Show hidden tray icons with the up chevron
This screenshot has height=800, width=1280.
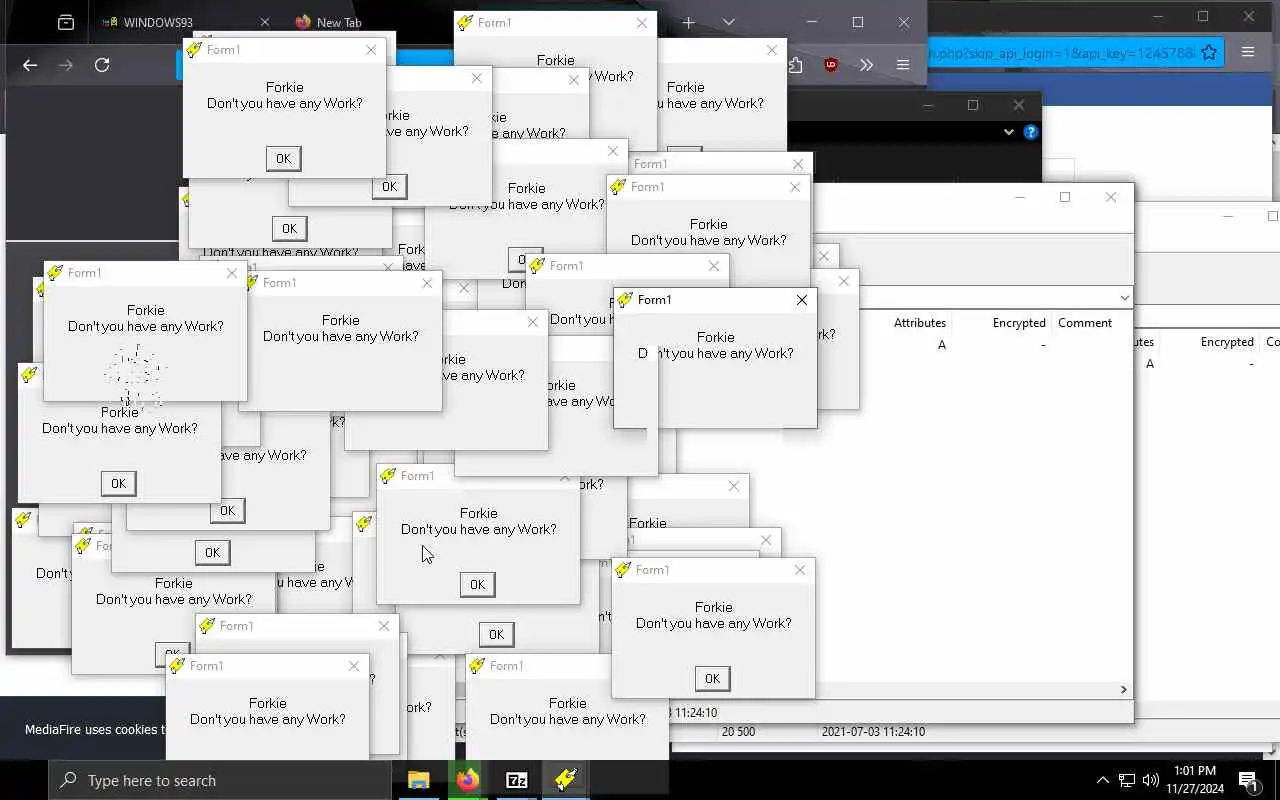[1103, 780]
